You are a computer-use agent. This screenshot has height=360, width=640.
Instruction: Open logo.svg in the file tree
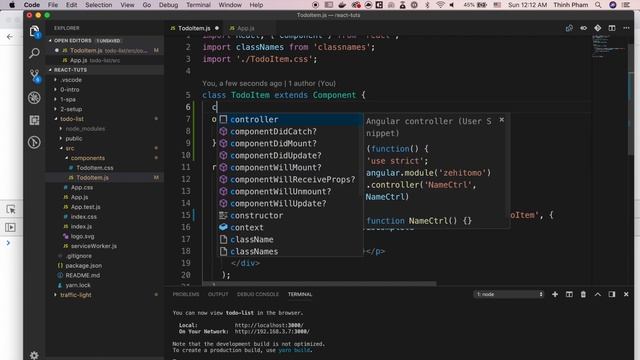pos(82,236)
